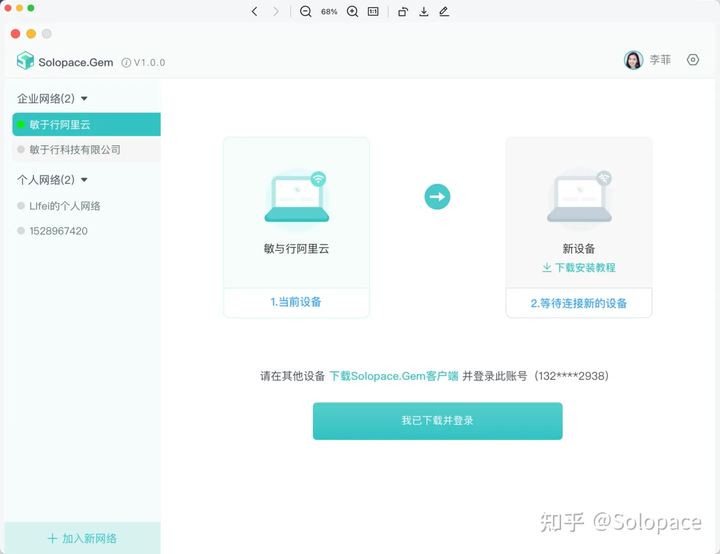The image size is (720, 554).
Task: Close the inner app window with red button
Action: (x=16, y=34)
